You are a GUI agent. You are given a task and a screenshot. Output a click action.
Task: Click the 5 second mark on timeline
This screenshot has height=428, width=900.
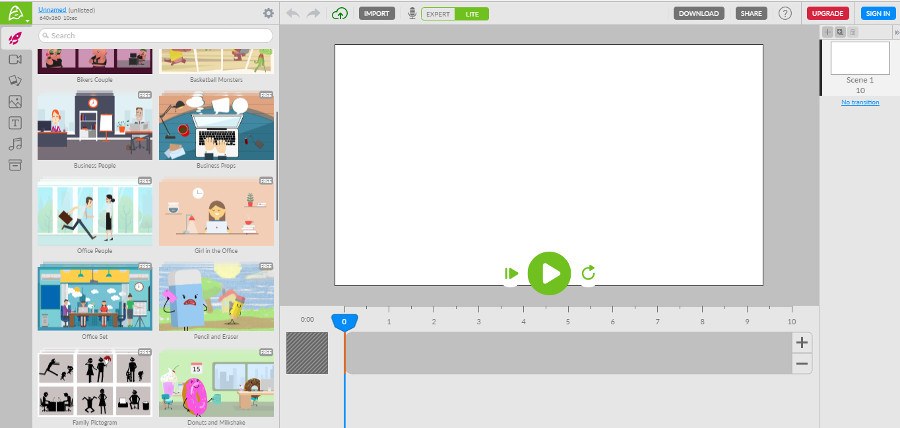click(568, 322)
